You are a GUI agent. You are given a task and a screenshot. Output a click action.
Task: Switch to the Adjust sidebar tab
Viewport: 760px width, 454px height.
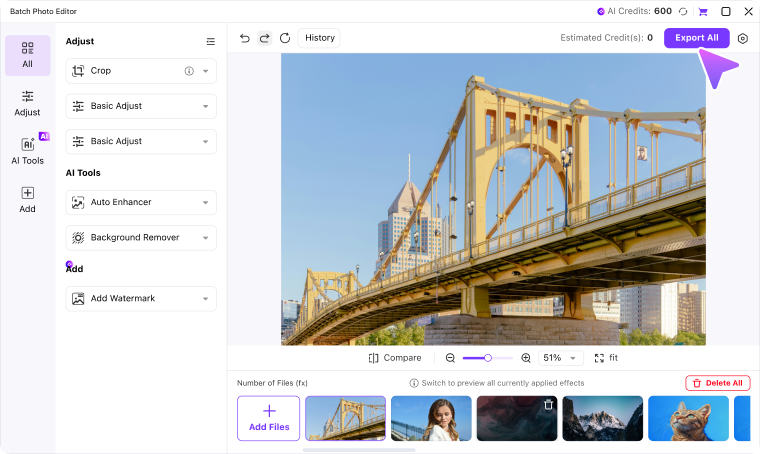[x=28, y=103]
